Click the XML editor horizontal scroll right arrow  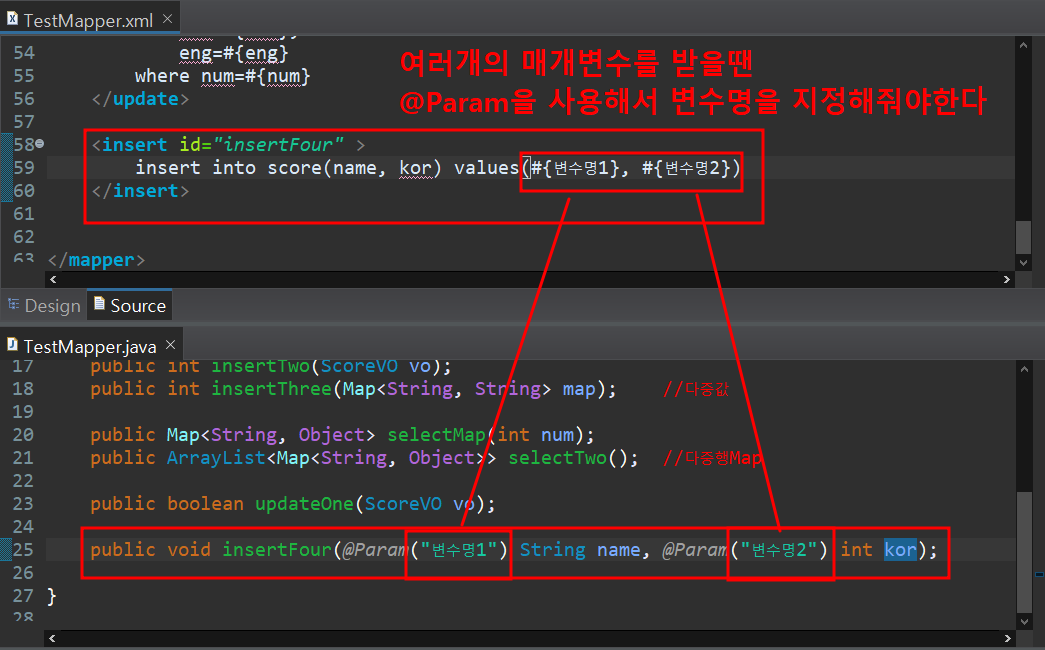(1006, 279)
